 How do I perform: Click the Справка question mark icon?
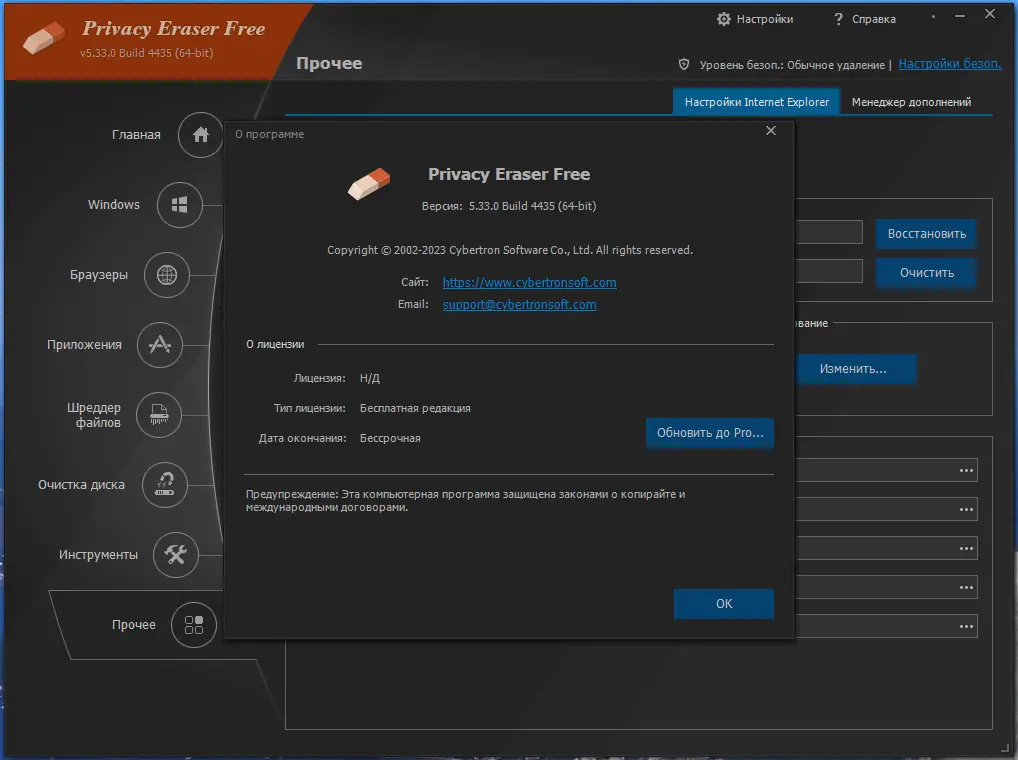[x=838, y=19]
